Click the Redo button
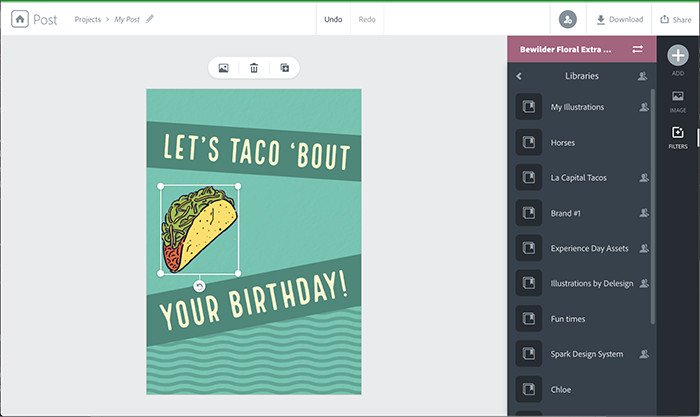 click(x=367, y=19)
